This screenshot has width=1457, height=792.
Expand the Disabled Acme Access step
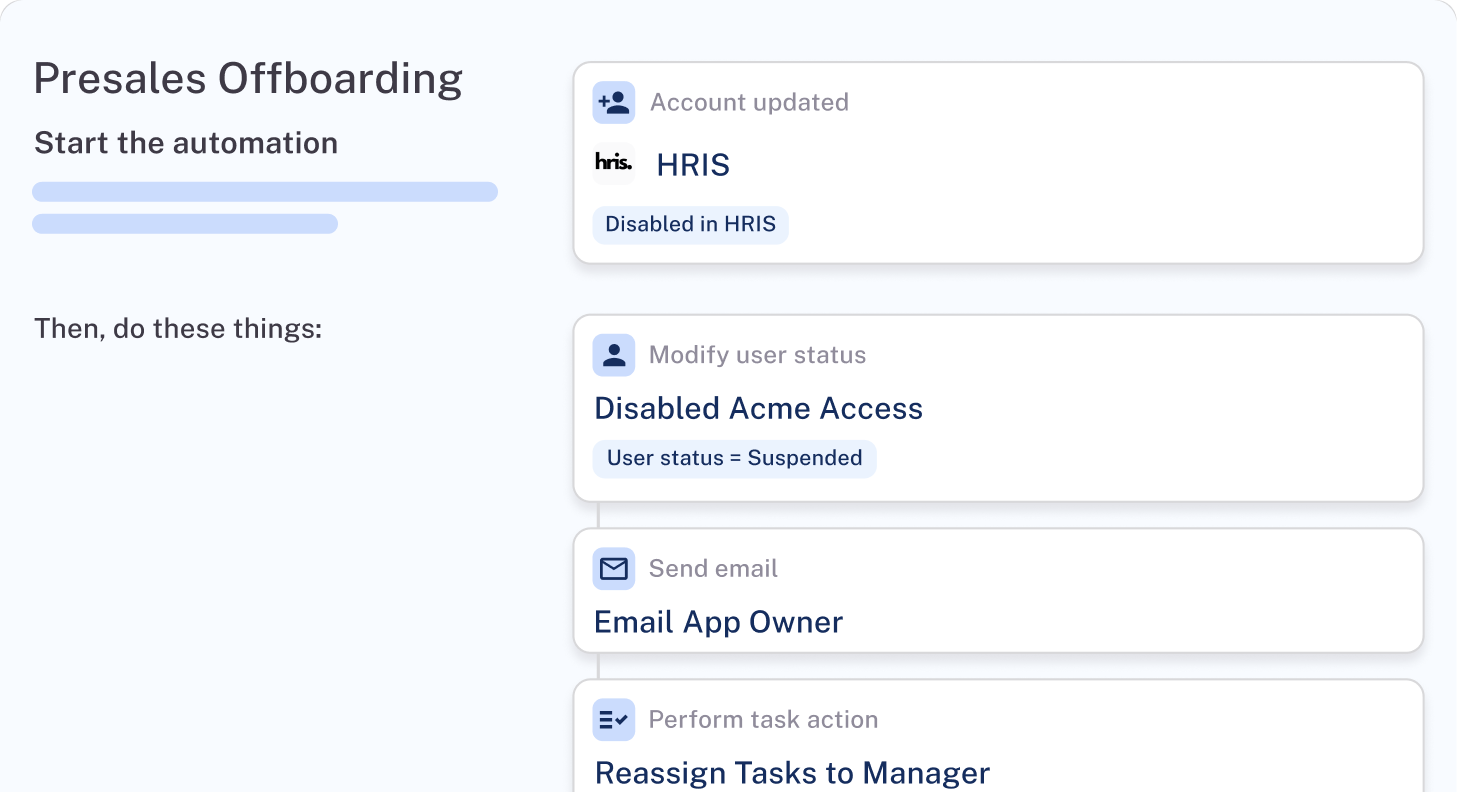pos(998,407)
